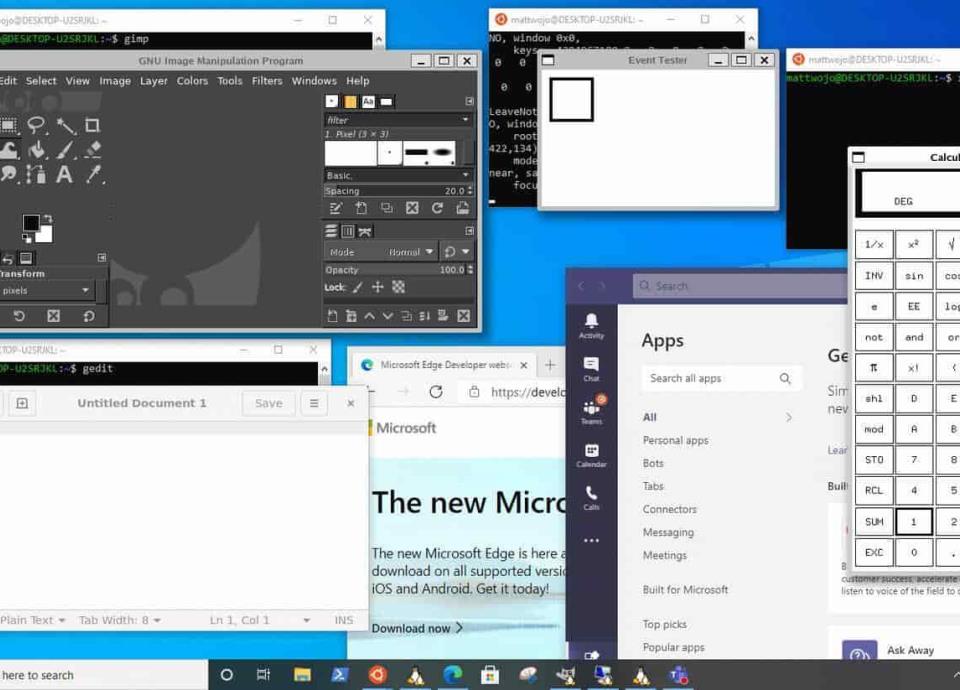Click the refresh brushes icon
Image resolution: width=960 pixels, height=690 pixels.
pyautogui.click(x=437, y=208)
